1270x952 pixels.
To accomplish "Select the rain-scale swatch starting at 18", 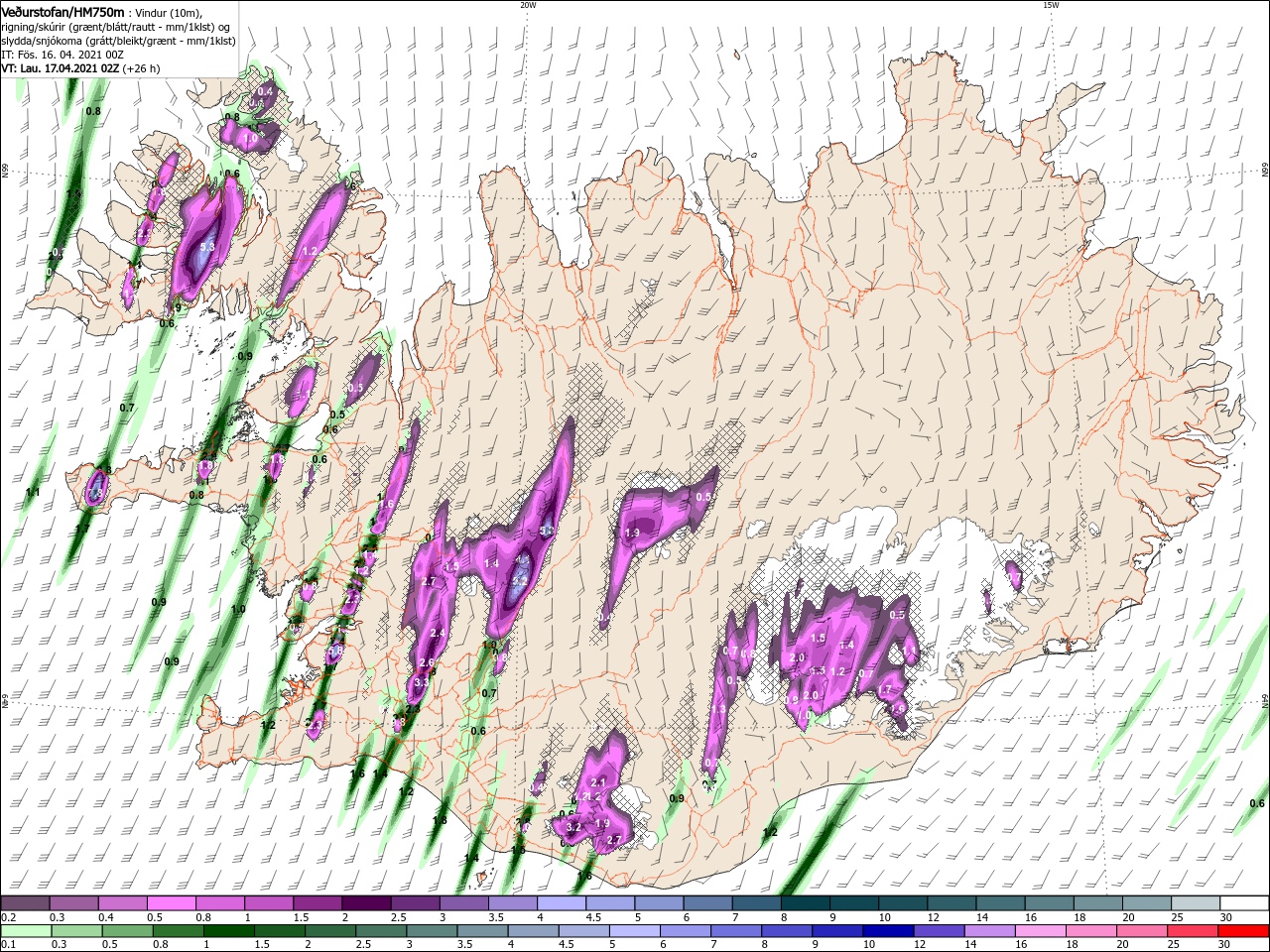I will tap(1092, 930).
